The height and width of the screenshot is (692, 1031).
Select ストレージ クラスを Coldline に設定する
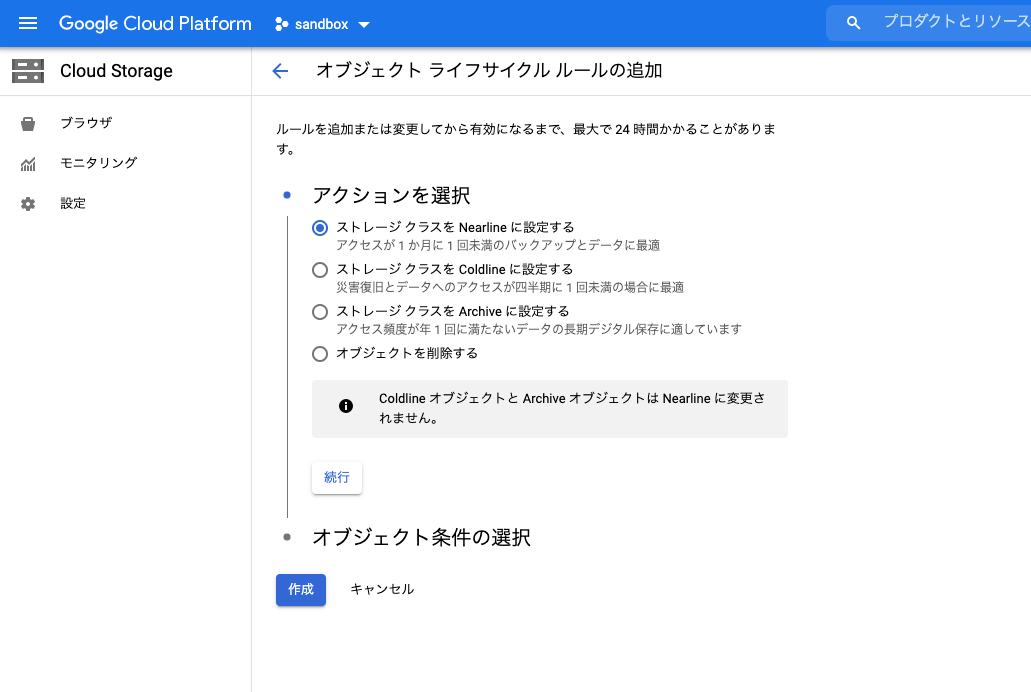[x=320, y=269]
